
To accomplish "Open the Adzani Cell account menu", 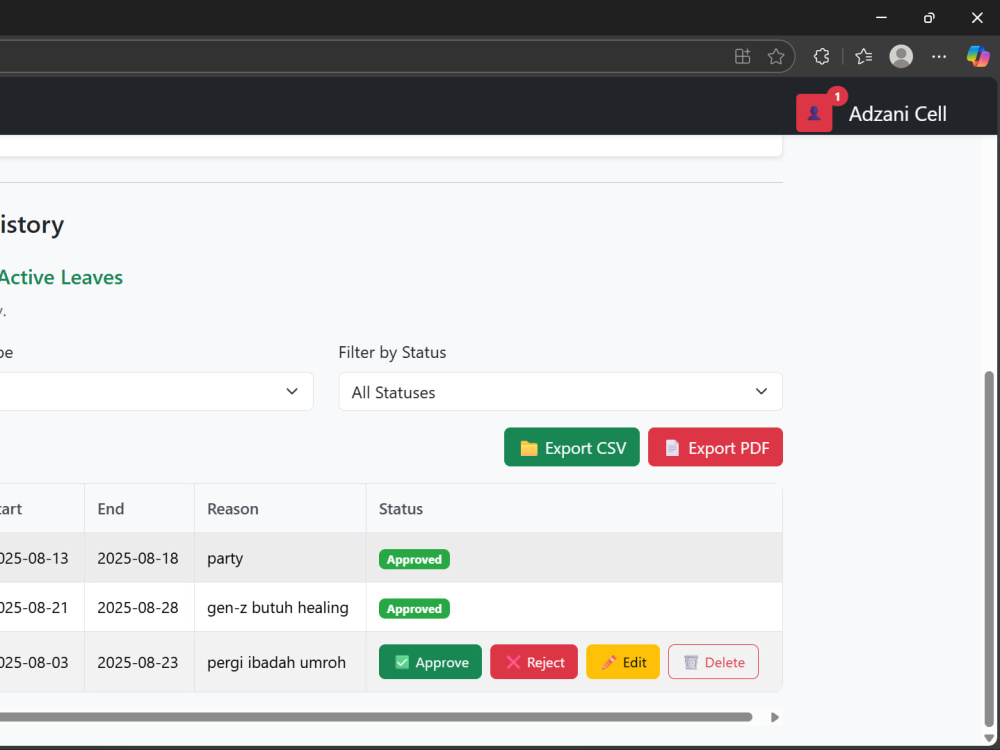I will click(897, 114).
